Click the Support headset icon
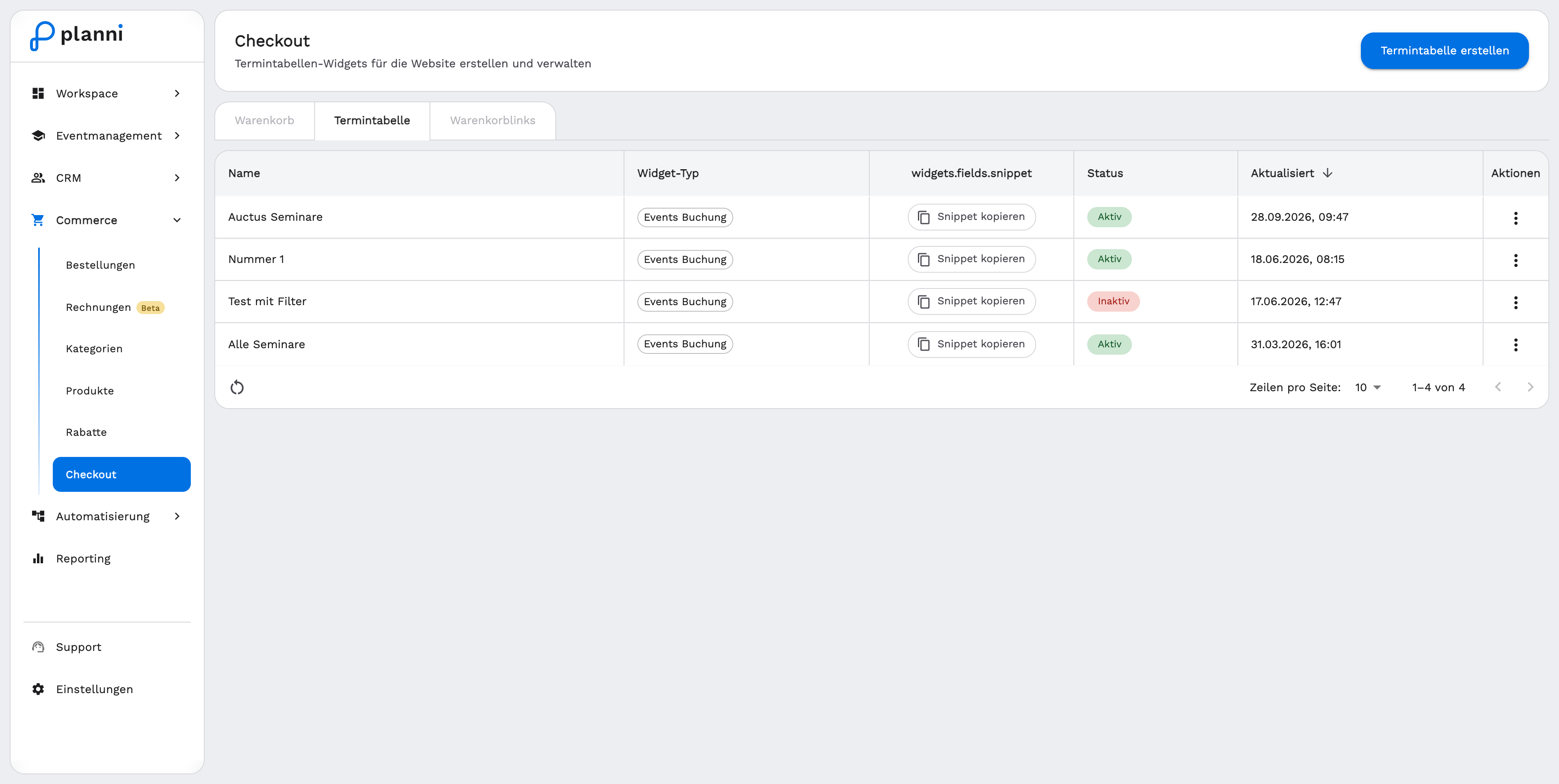Image resolution: width=1559 pixels, height=784 pixels. (38, 647)
